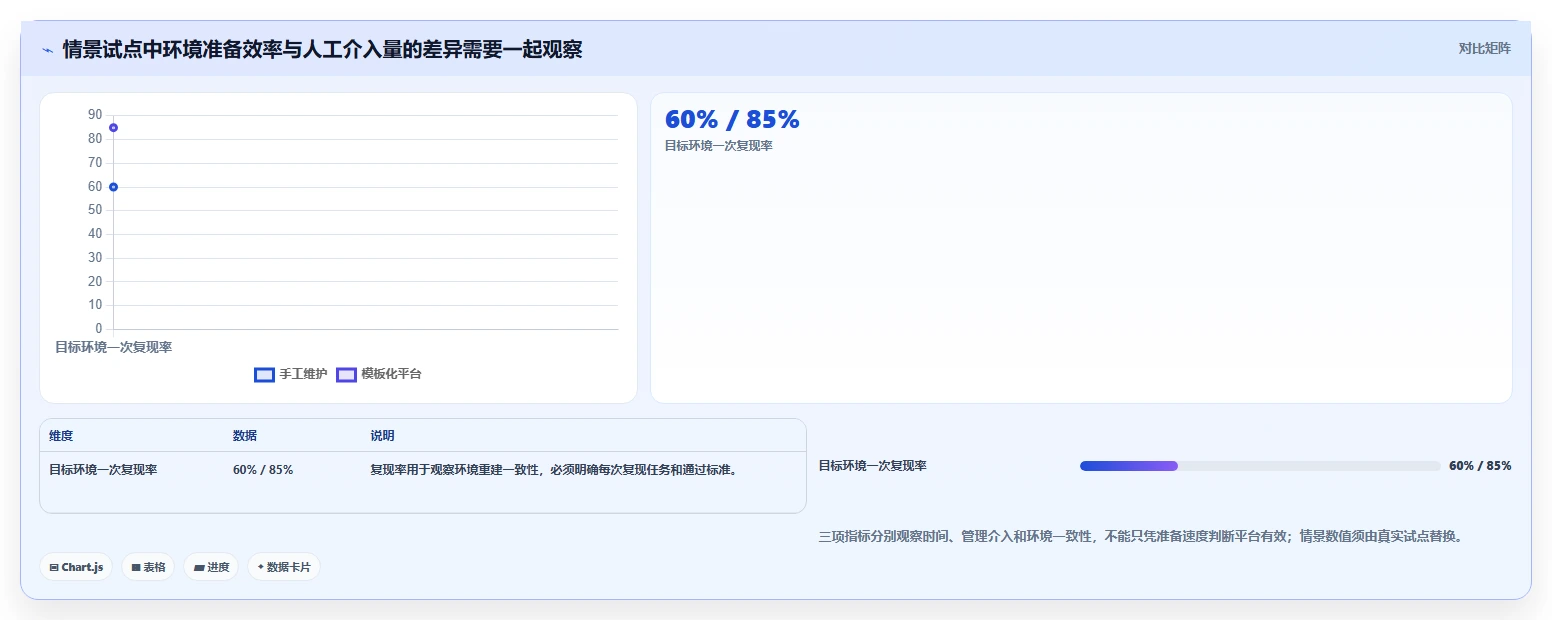Click the 目标环境一次复现率 progress bar
1552x620 pixels.
pos(1260,466)
